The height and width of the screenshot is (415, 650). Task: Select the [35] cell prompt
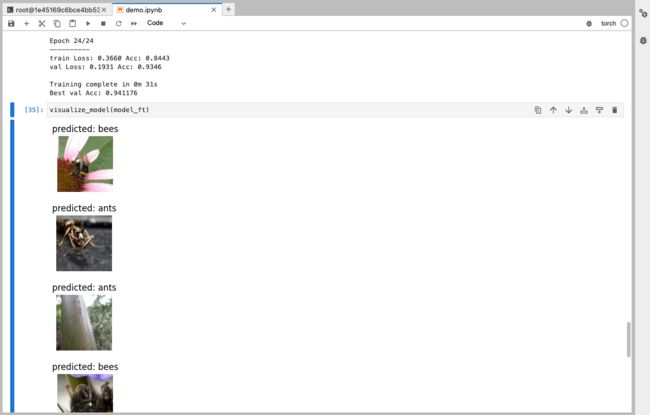point(34,110)
